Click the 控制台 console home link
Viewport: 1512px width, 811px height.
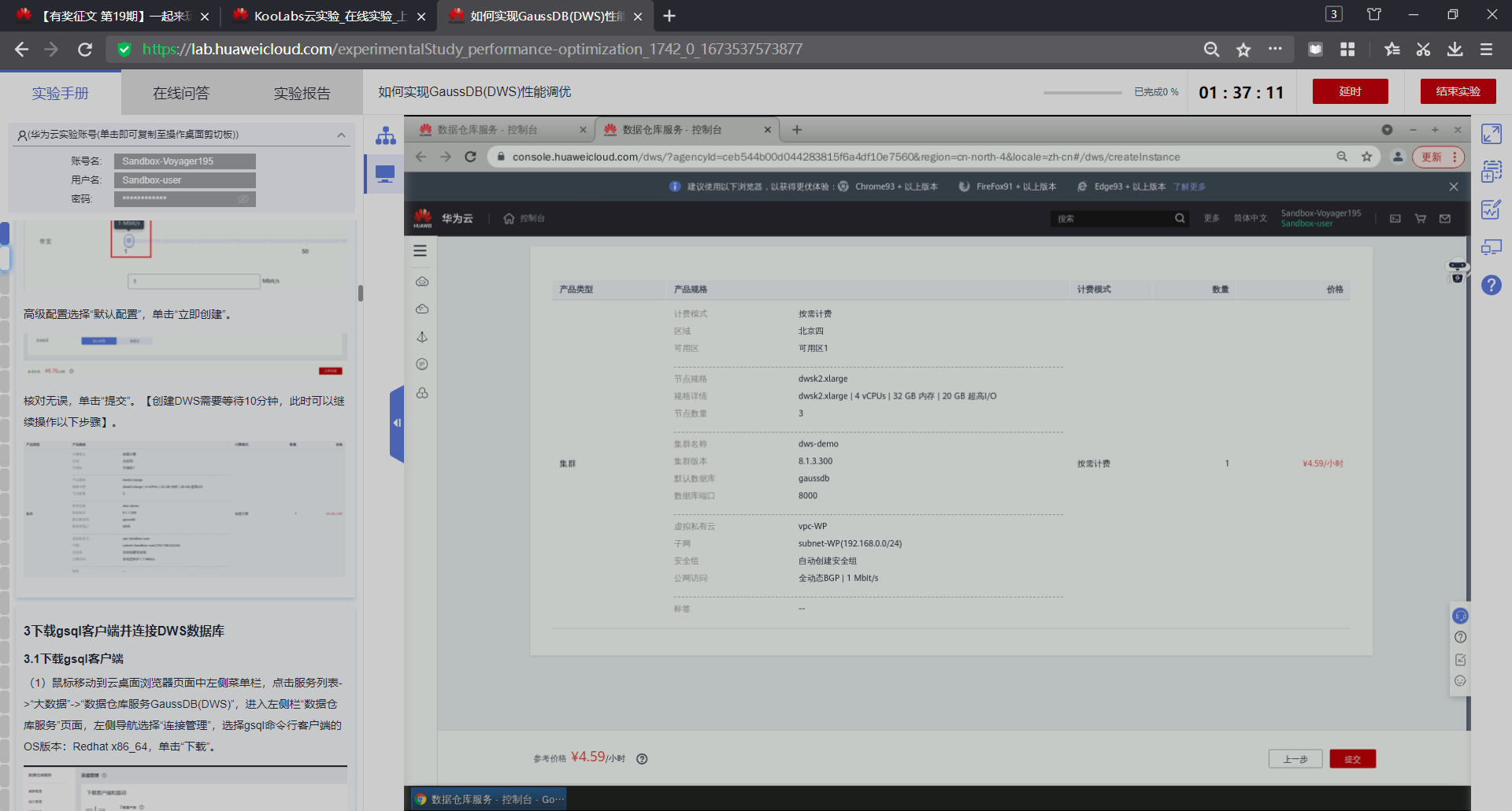pos(524,218)
